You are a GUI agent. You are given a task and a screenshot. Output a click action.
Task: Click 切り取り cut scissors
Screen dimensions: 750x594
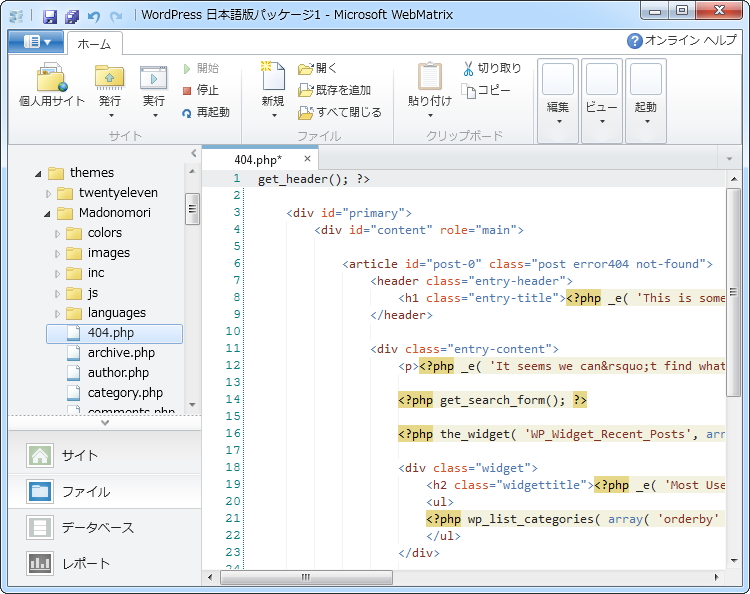click(492, 68)
